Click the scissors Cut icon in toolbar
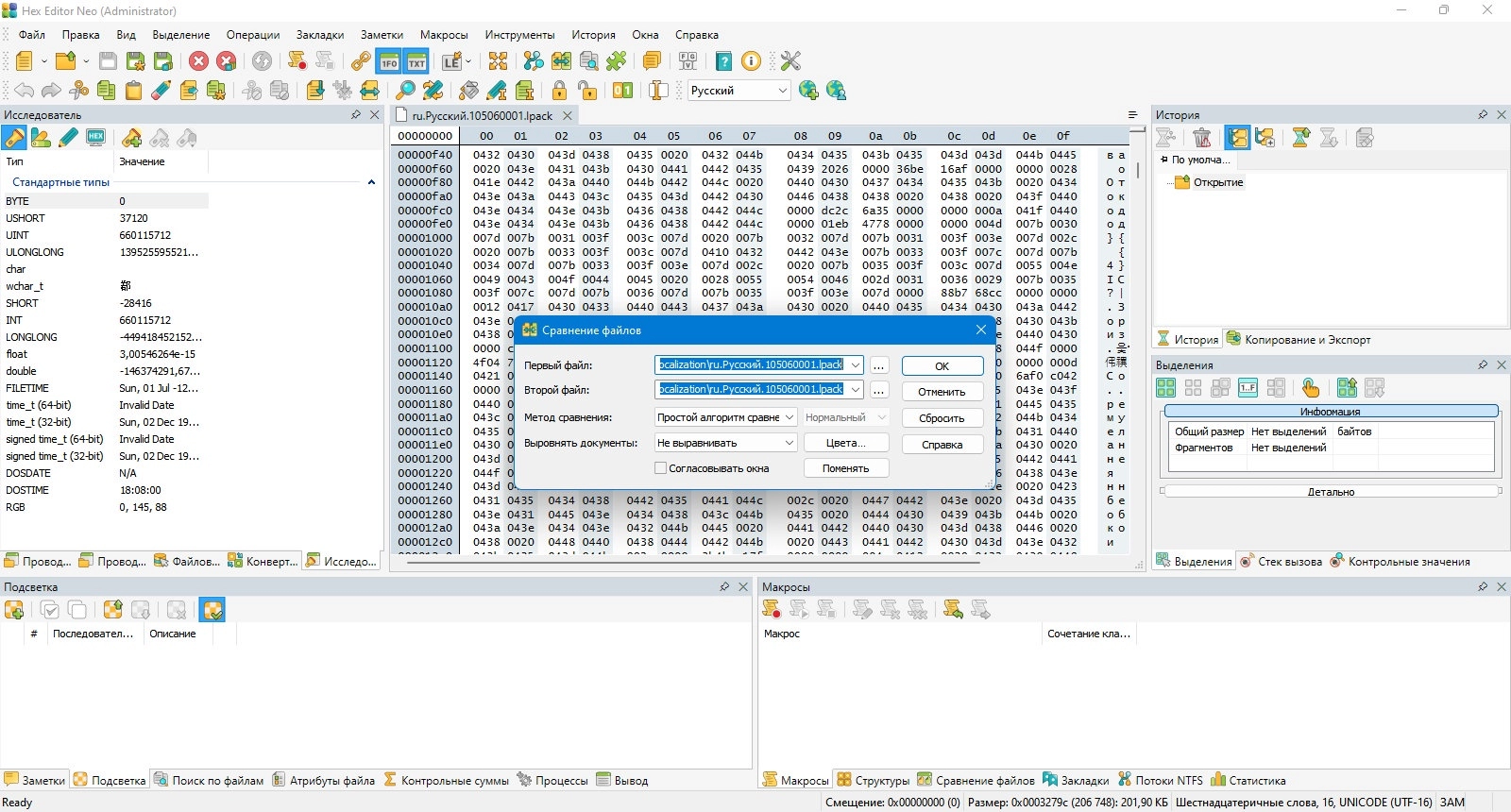 click(x=79, y=91)
